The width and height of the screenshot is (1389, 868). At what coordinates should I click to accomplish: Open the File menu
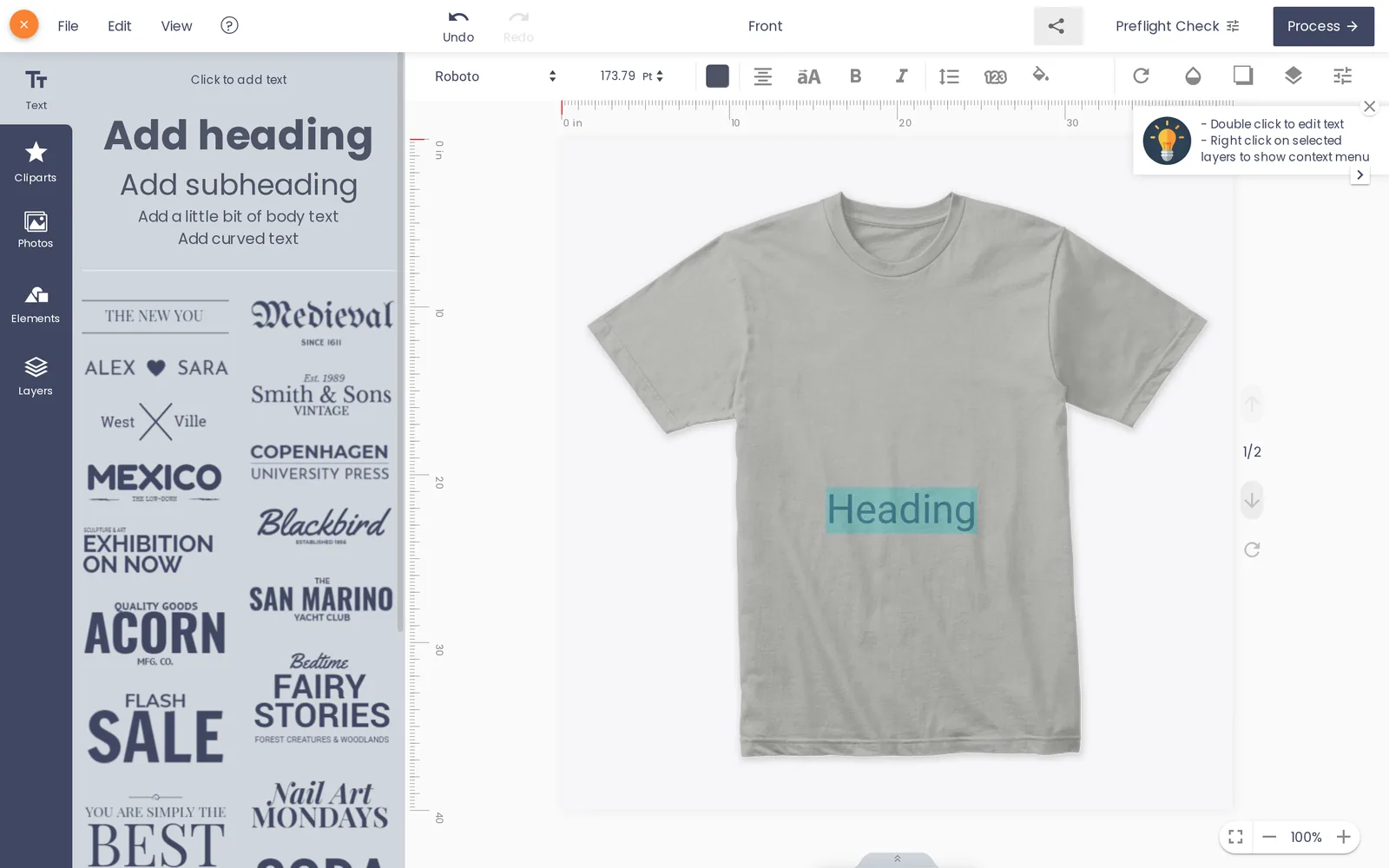(x=68, y=26)
